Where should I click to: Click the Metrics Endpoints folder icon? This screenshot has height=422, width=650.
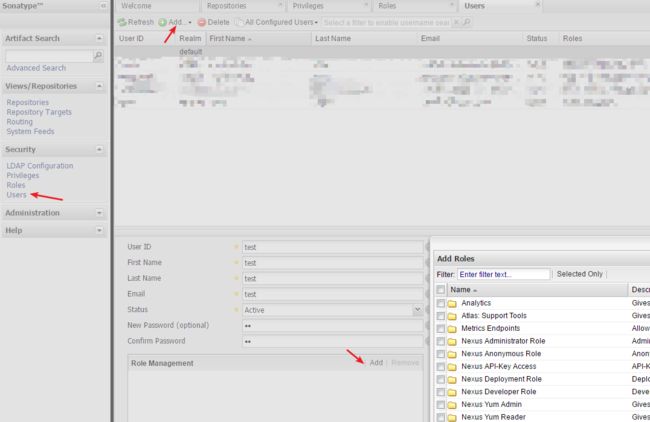coord(452,329)
